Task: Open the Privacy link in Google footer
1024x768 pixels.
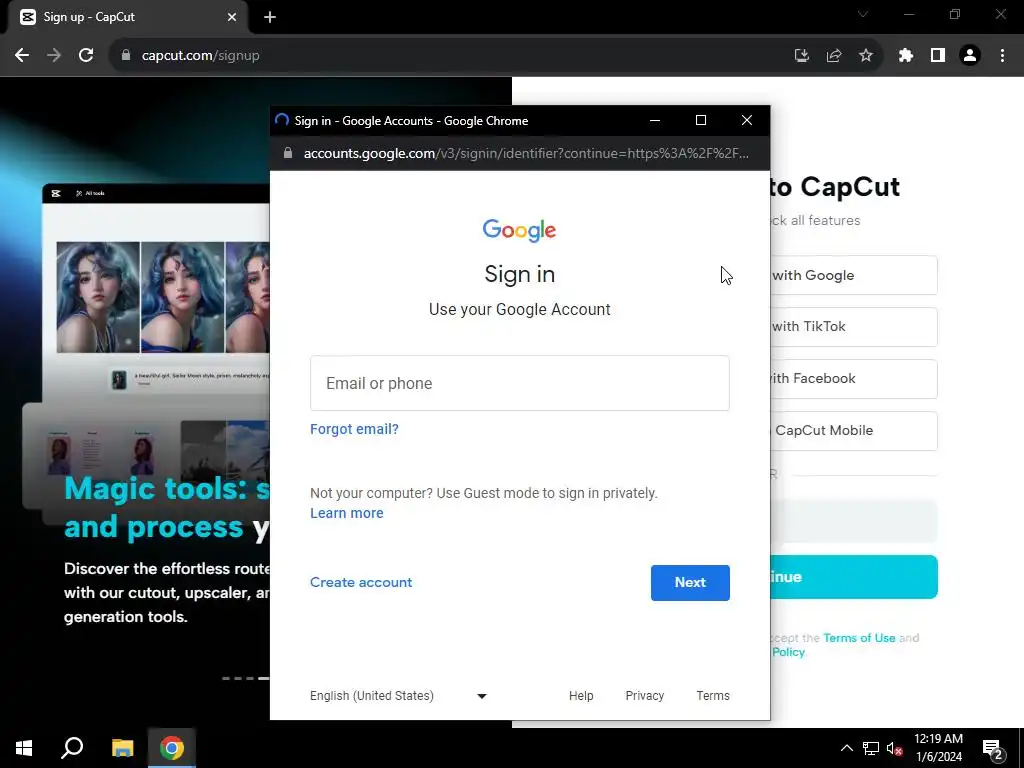Action: (645, 696)
